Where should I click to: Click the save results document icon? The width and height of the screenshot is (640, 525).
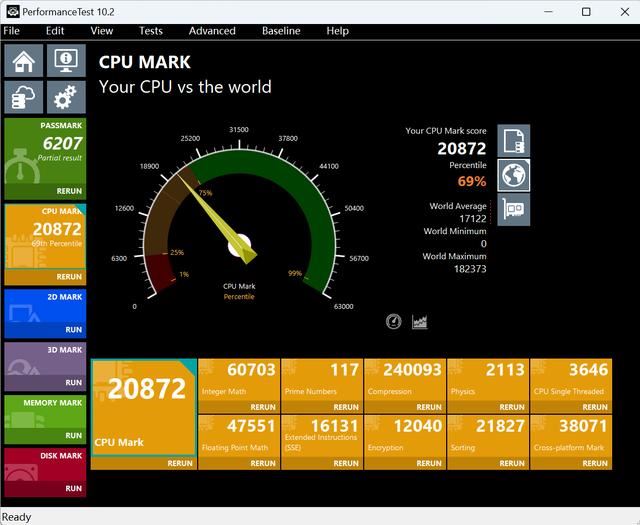[x=513, y=141]
